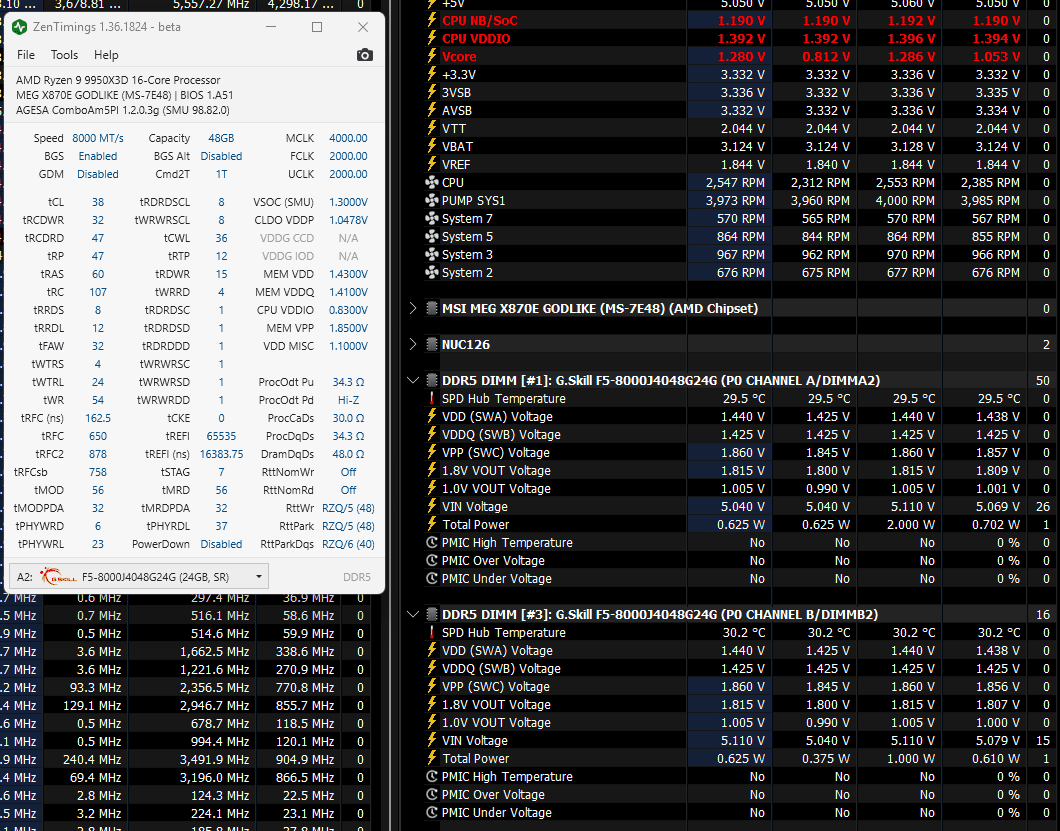Screen dimensions: 1060x831
Task: Select the CPU NB/SoC sensor label
Action: 479,20
